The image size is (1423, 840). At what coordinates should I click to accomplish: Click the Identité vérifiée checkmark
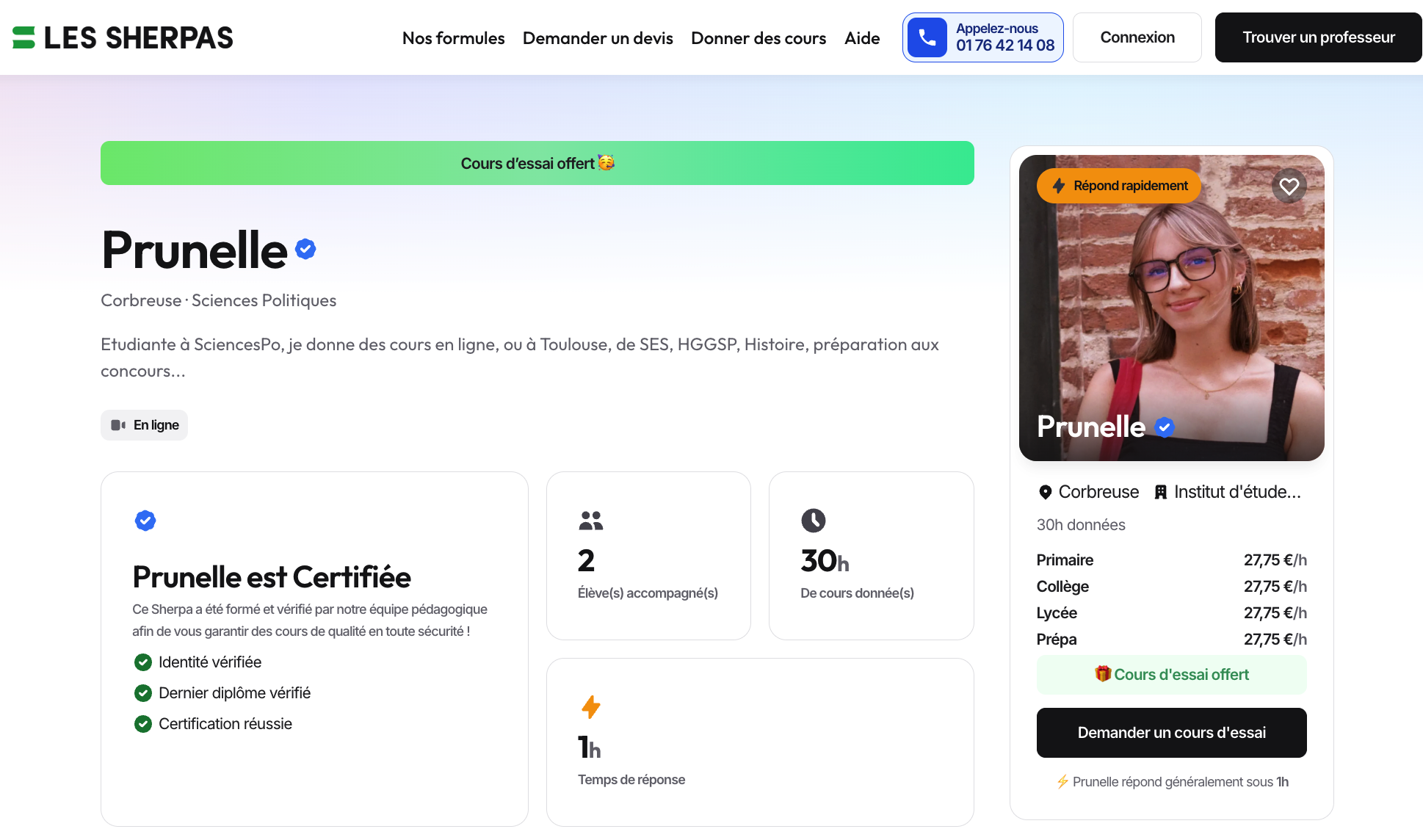(x=143, y=662)
